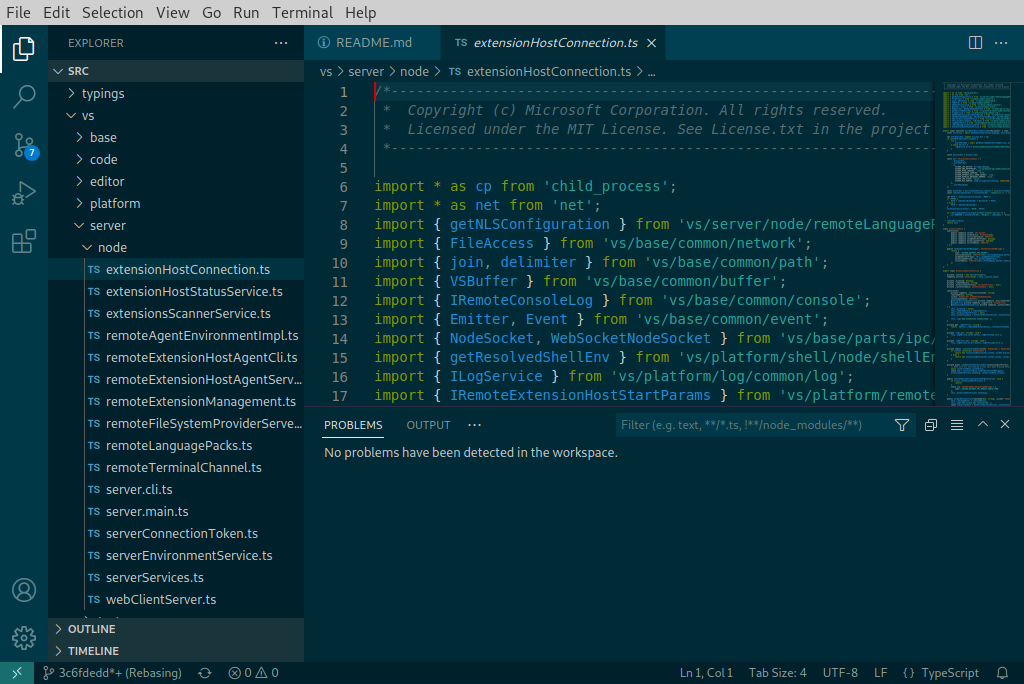Collapse the vs folder
Image resolution: width=1024 pixels, height=684 pixels.
(x=176, y=116)
